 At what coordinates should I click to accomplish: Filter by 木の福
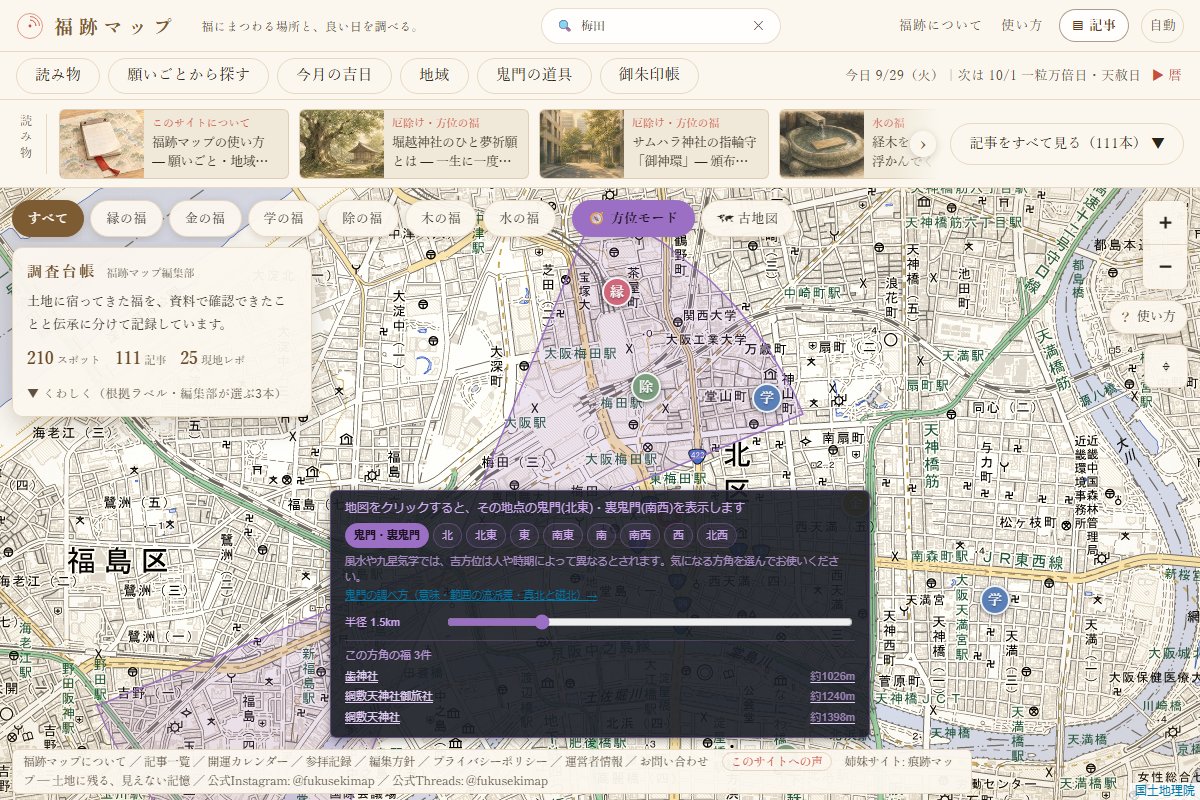[440, 218]
